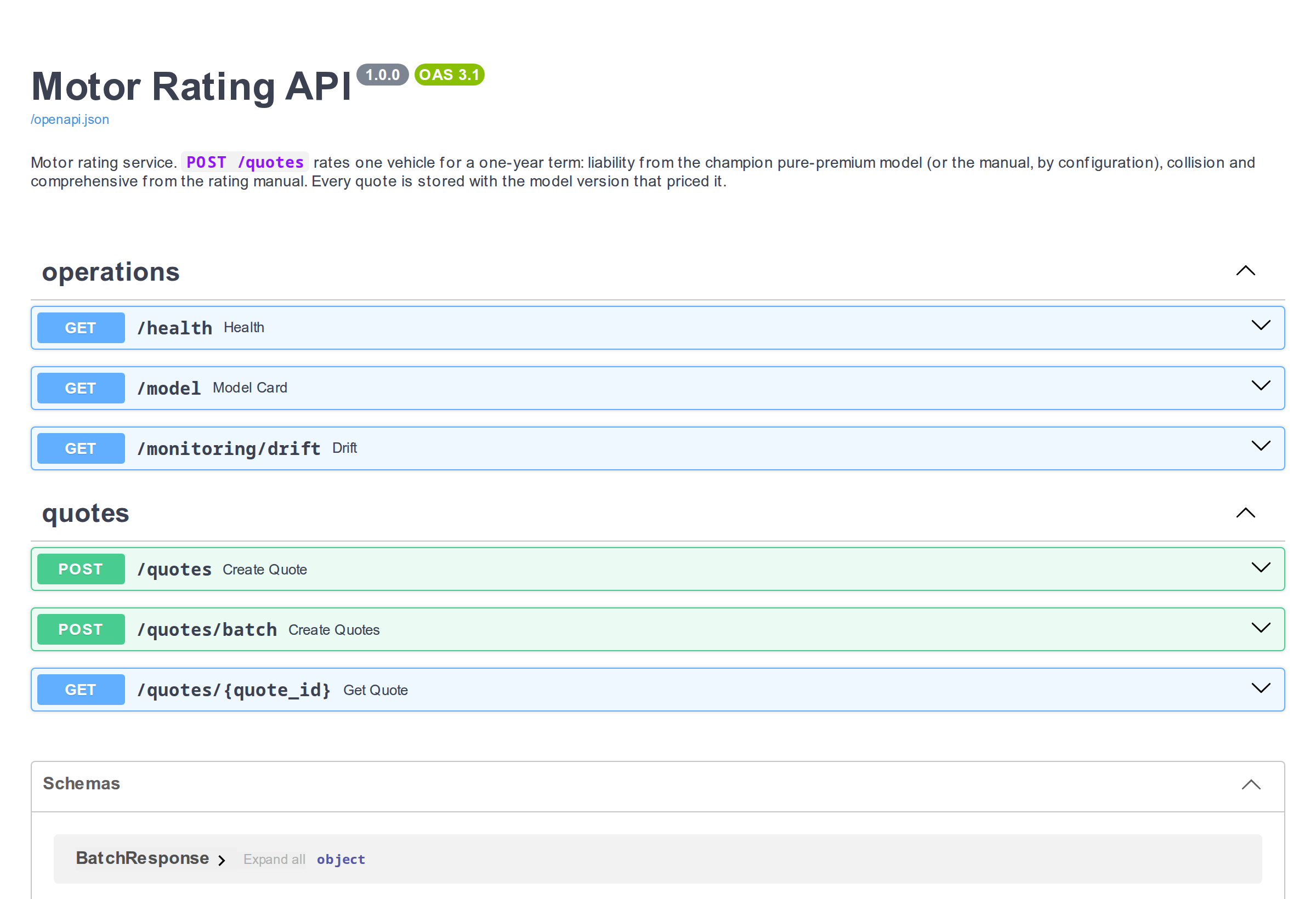This screenshot has height=899, width=1316.
Task: Click the POST badge for /quotes
Action: click(81, 569)
